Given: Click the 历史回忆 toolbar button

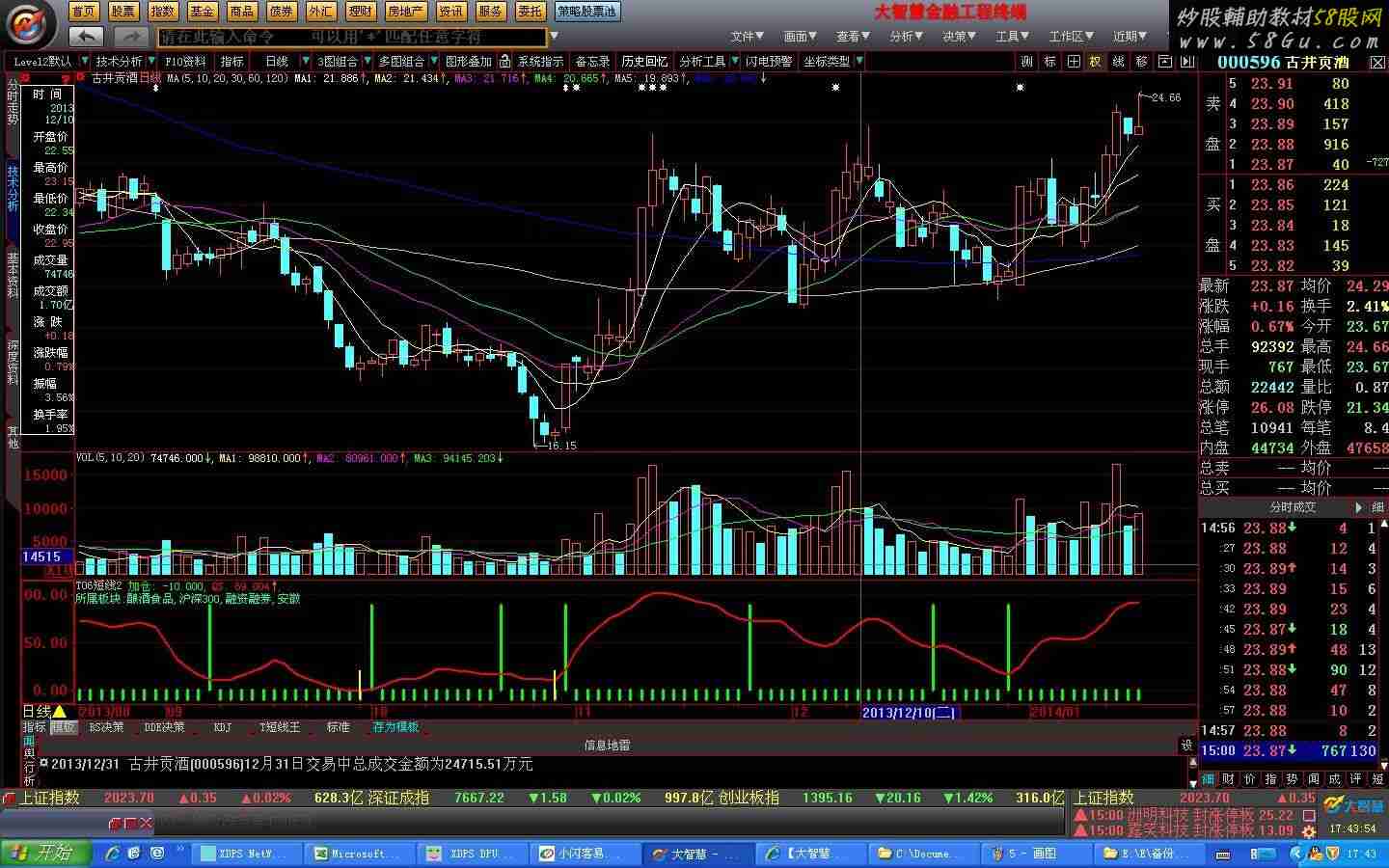Looking at the screenshot, I should click(643, 61).
